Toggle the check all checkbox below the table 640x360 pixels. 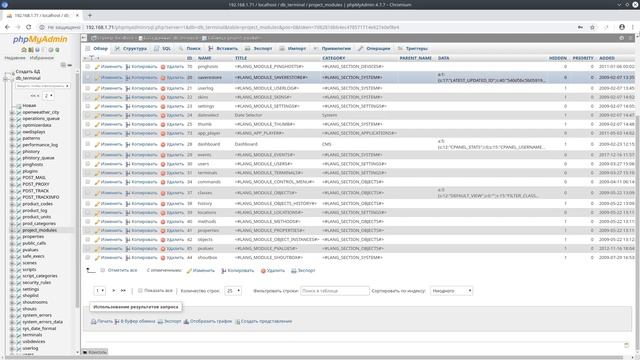[103, 270]
